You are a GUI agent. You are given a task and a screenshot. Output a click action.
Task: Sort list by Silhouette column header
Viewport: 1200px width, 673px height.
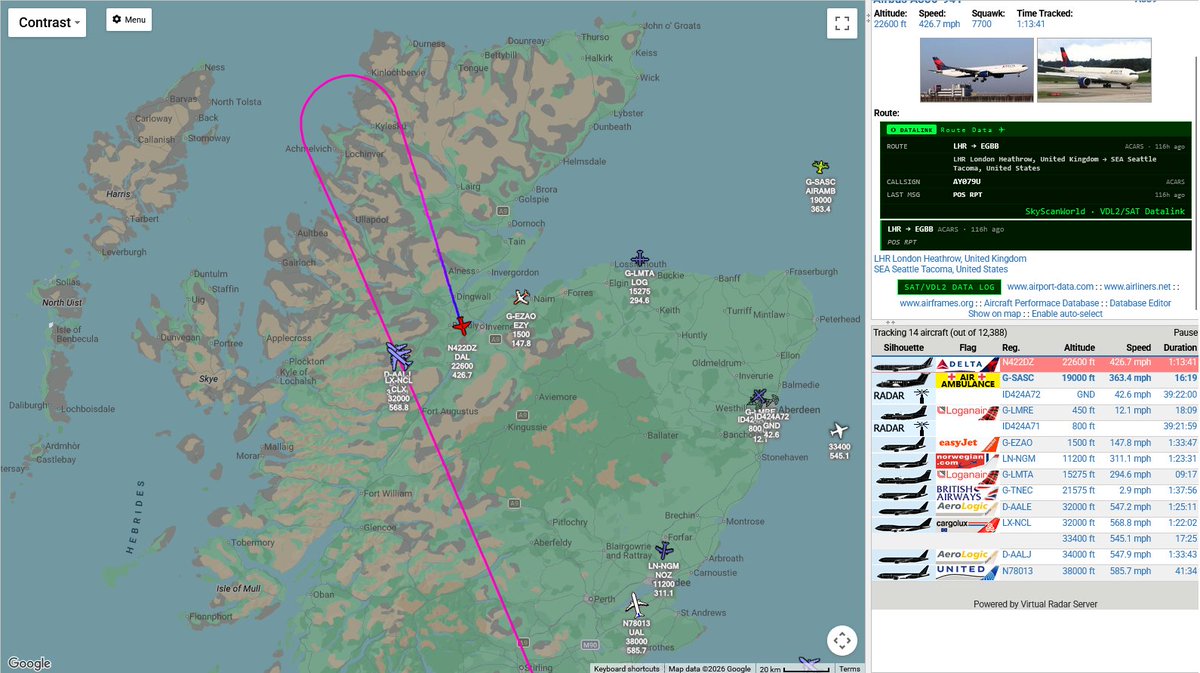903,348
